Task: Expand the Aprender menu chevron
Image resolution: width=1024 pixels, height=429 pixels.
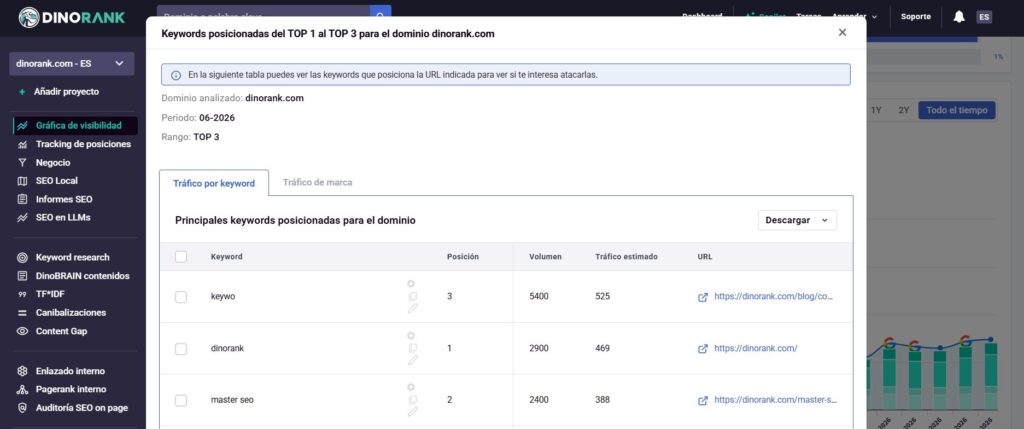Action: click(874, 17)
